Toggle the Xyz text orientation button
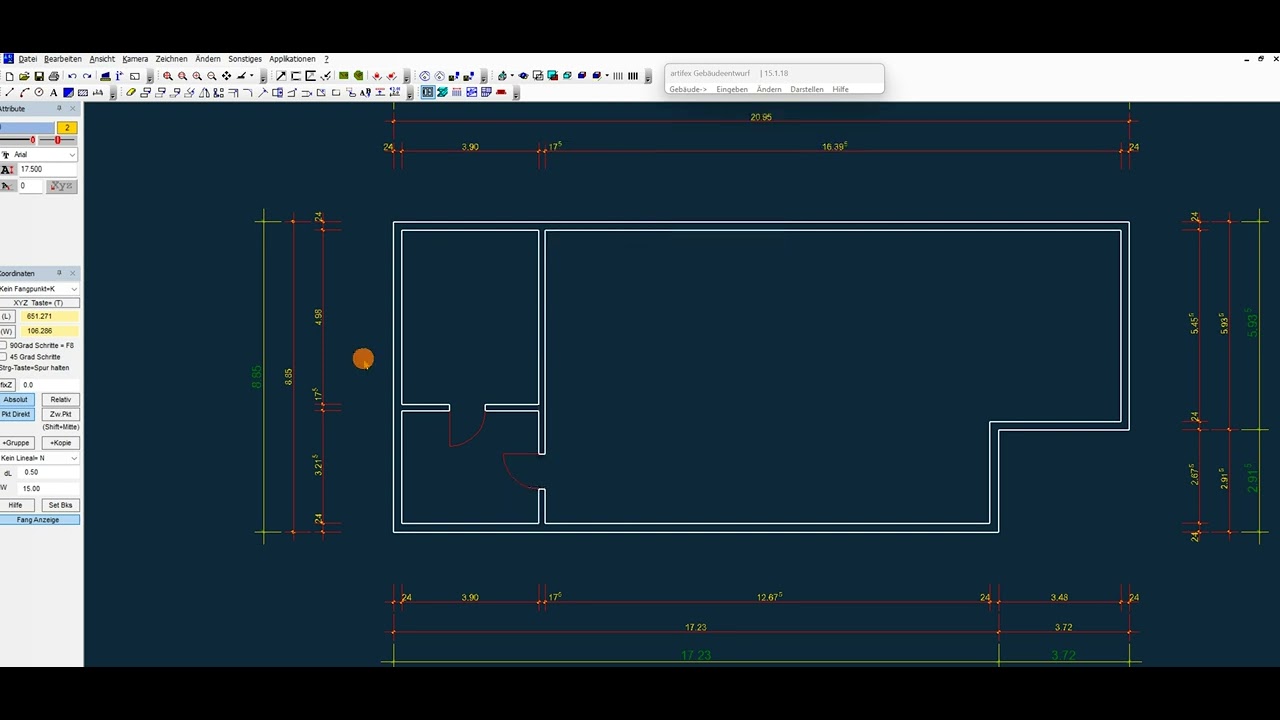 pos(61,185)
